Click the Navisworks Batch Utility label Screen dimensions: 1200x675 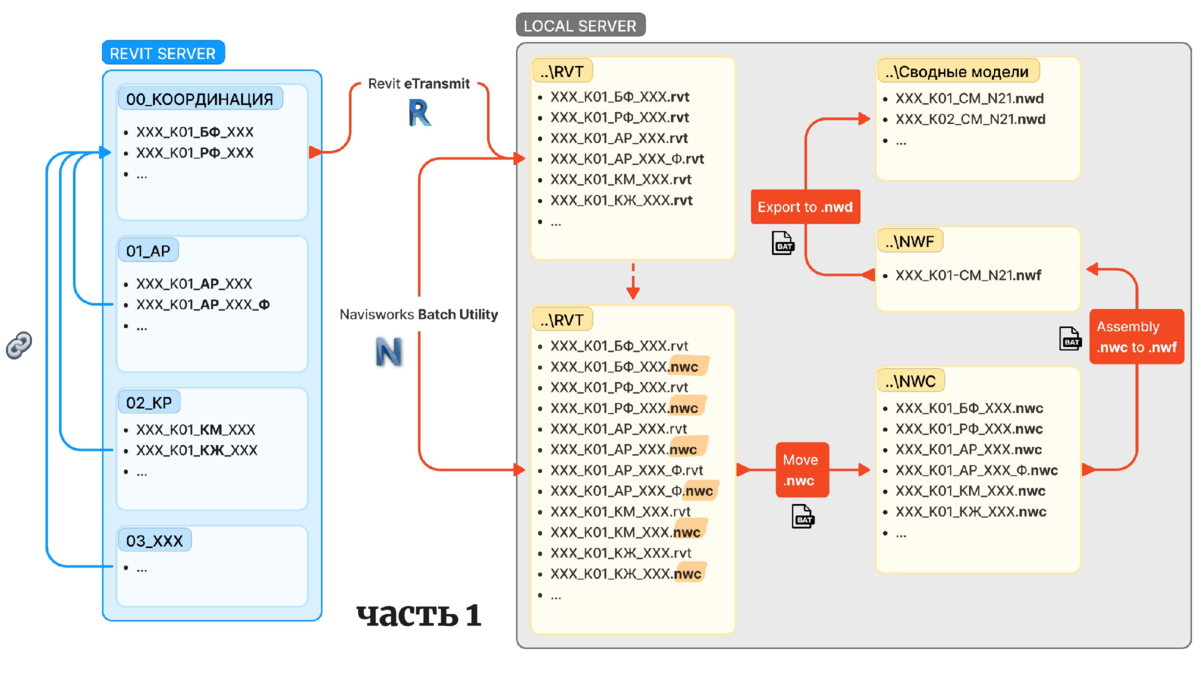pyautogui.click(x=419, y=314)
